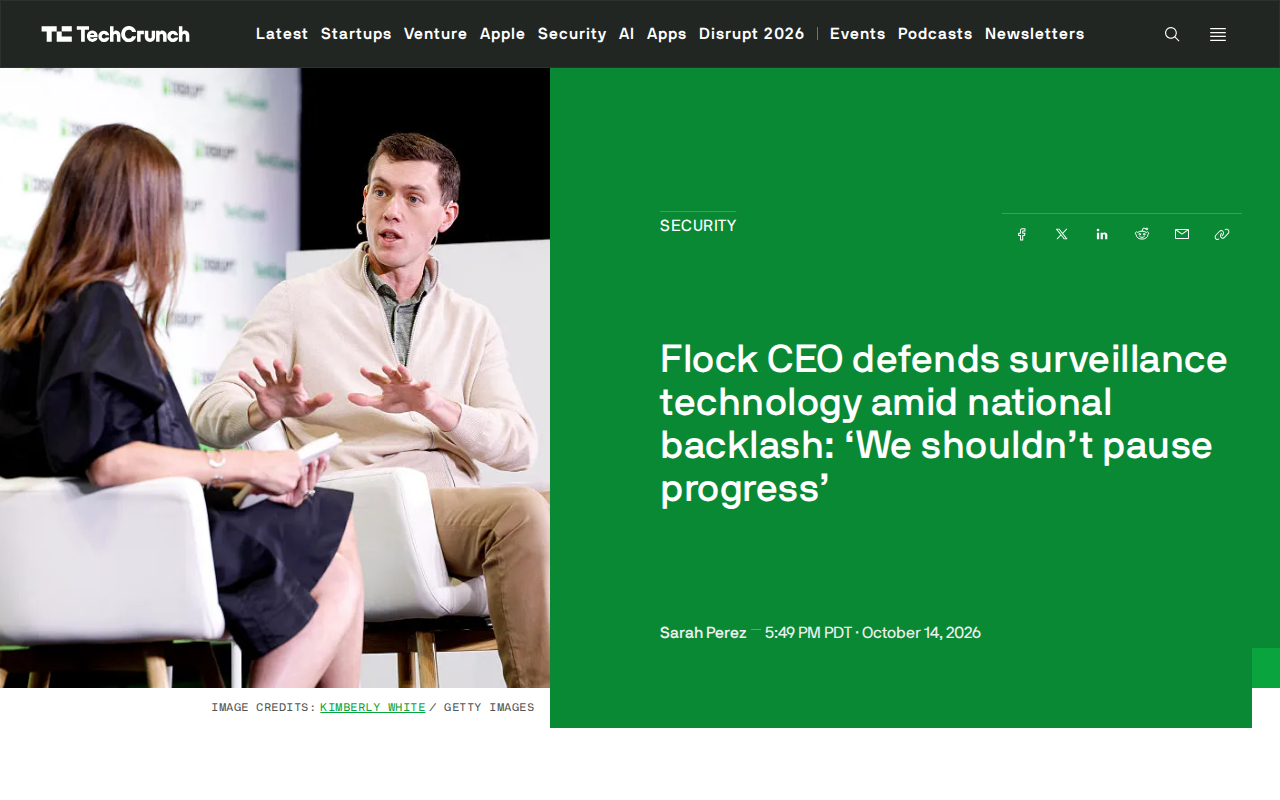1280x800 pixels.
Task: Copy article link icon
Action: coord(1222,234)
